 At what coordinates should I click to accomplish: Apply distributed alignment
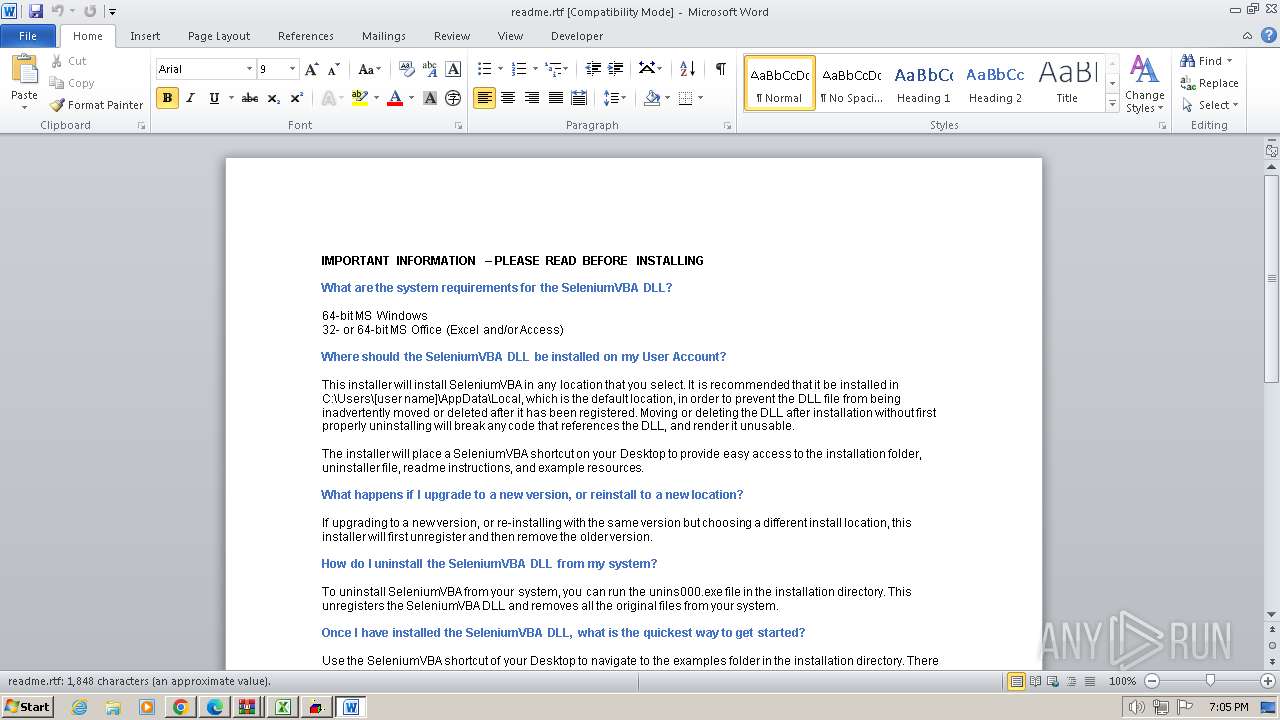click(579, 98)
